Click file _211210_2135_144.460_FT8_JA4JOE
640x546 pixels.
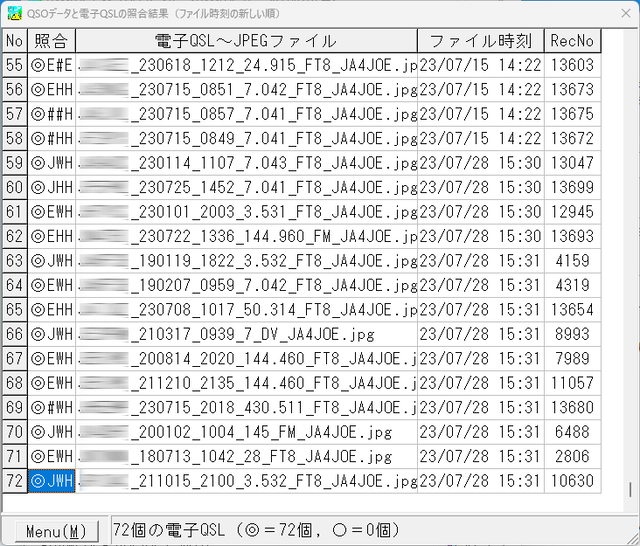[247, 383]
